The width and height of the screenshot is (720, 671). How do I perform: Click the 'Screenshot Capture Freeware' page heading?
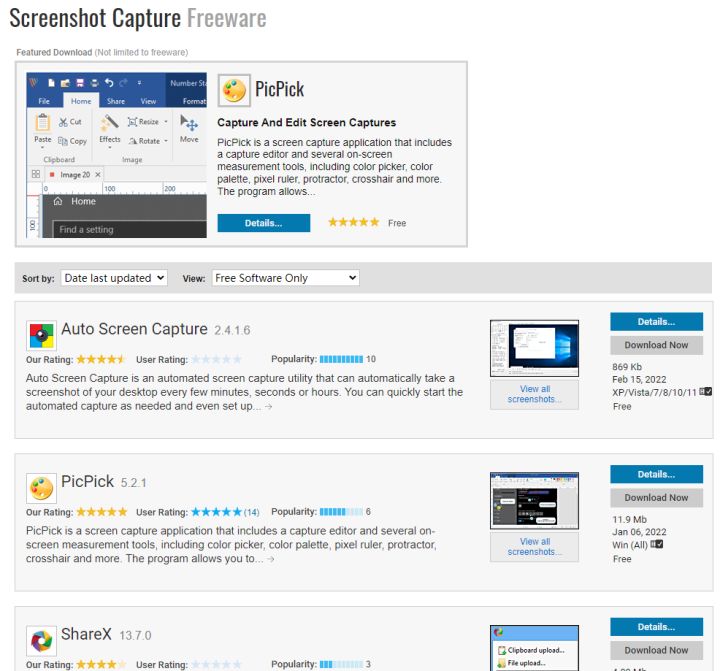click(x=138, y=18)
